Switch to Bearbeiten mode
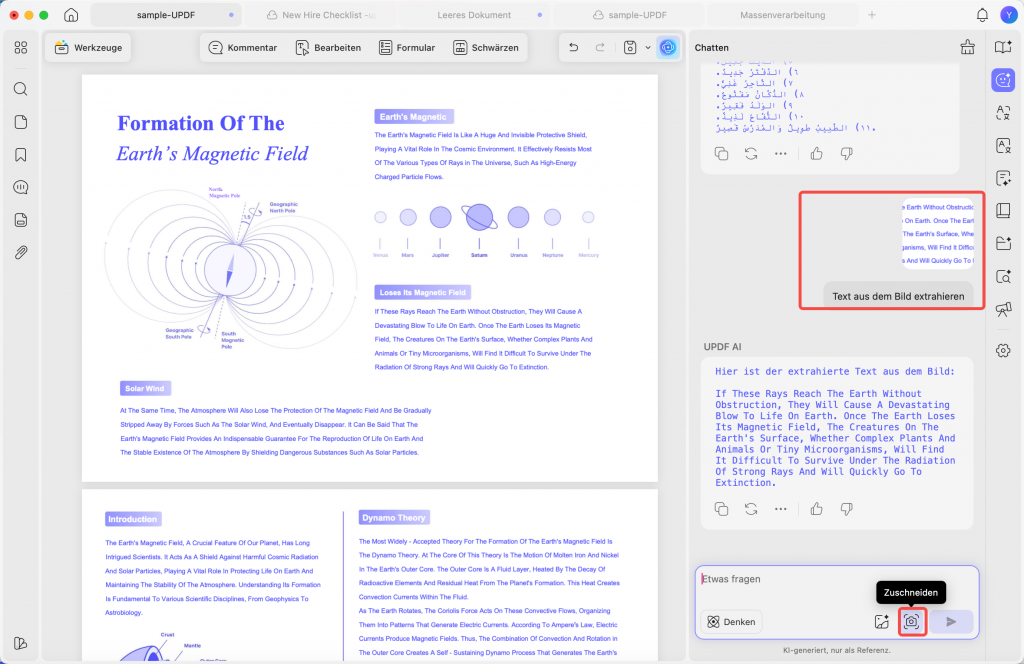 (x=328, y=47)
